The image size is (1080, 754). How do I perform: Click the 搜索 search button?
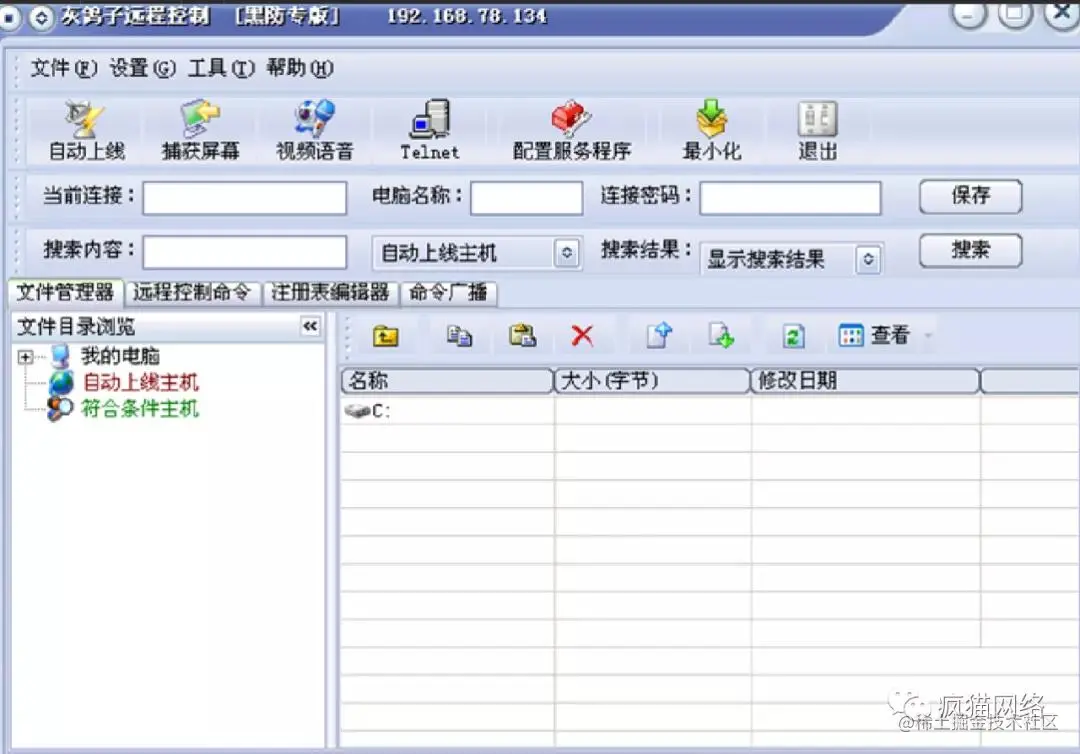[x=969, y=250]
